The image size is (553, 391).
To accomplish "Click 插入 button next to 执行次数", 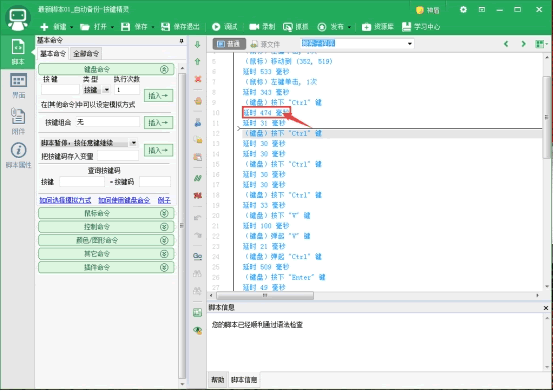I will (x=158, y=96).
